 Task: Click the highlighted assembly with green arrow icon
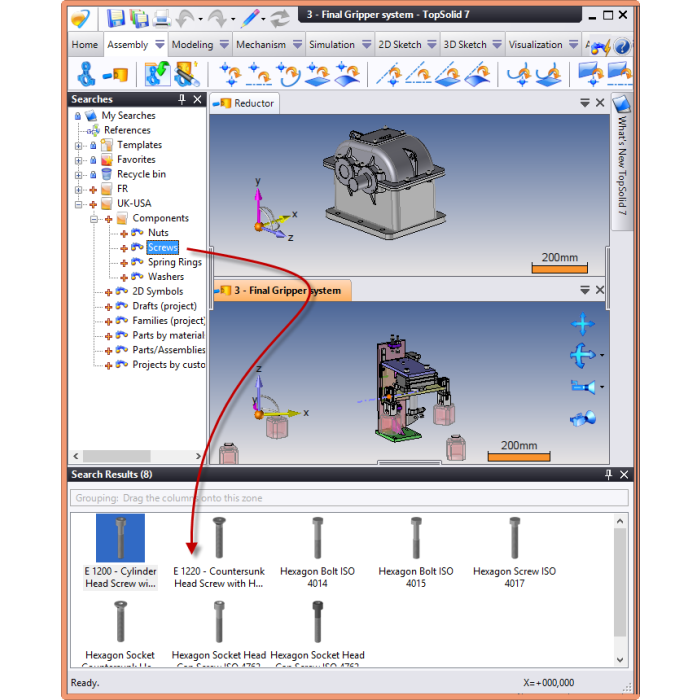pyautogui.click(x=158, y=74)
